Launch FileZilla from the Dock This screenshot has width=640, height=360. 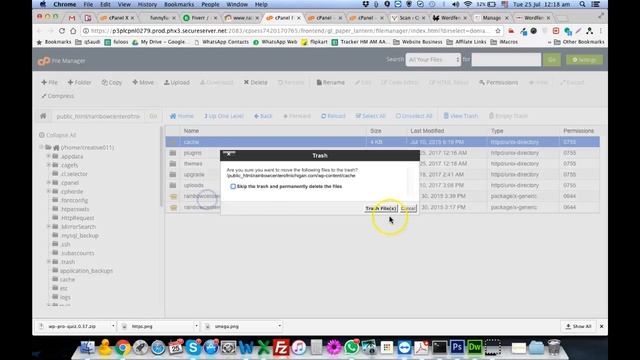[x=281, y=347]
